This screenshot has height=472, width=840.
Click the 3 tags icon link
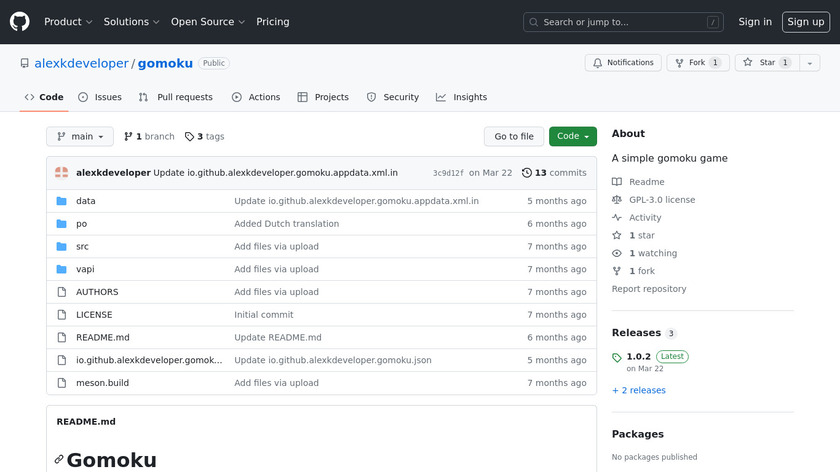tap(205, 137)
